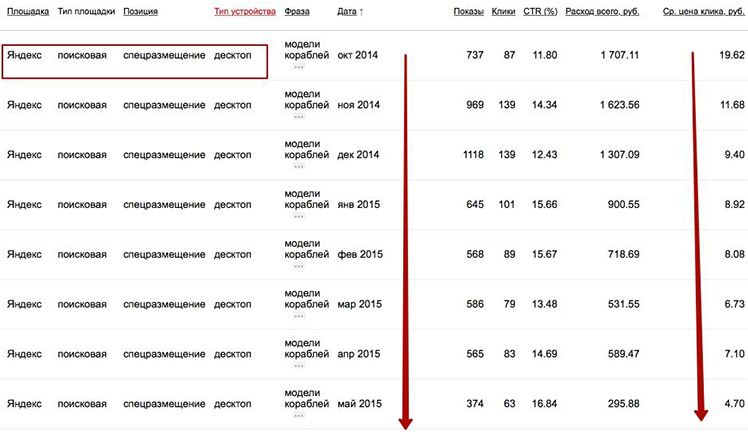Sort by CTR (%) column header
Viewport: 748px width, 438px height.
point(540,11)
